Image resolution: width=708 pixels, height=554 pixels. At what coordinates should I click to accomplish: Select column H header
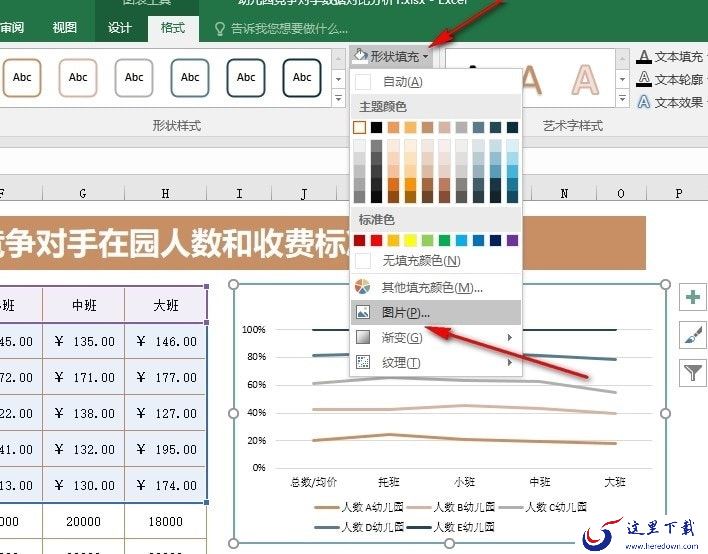(x=165, y=194)
